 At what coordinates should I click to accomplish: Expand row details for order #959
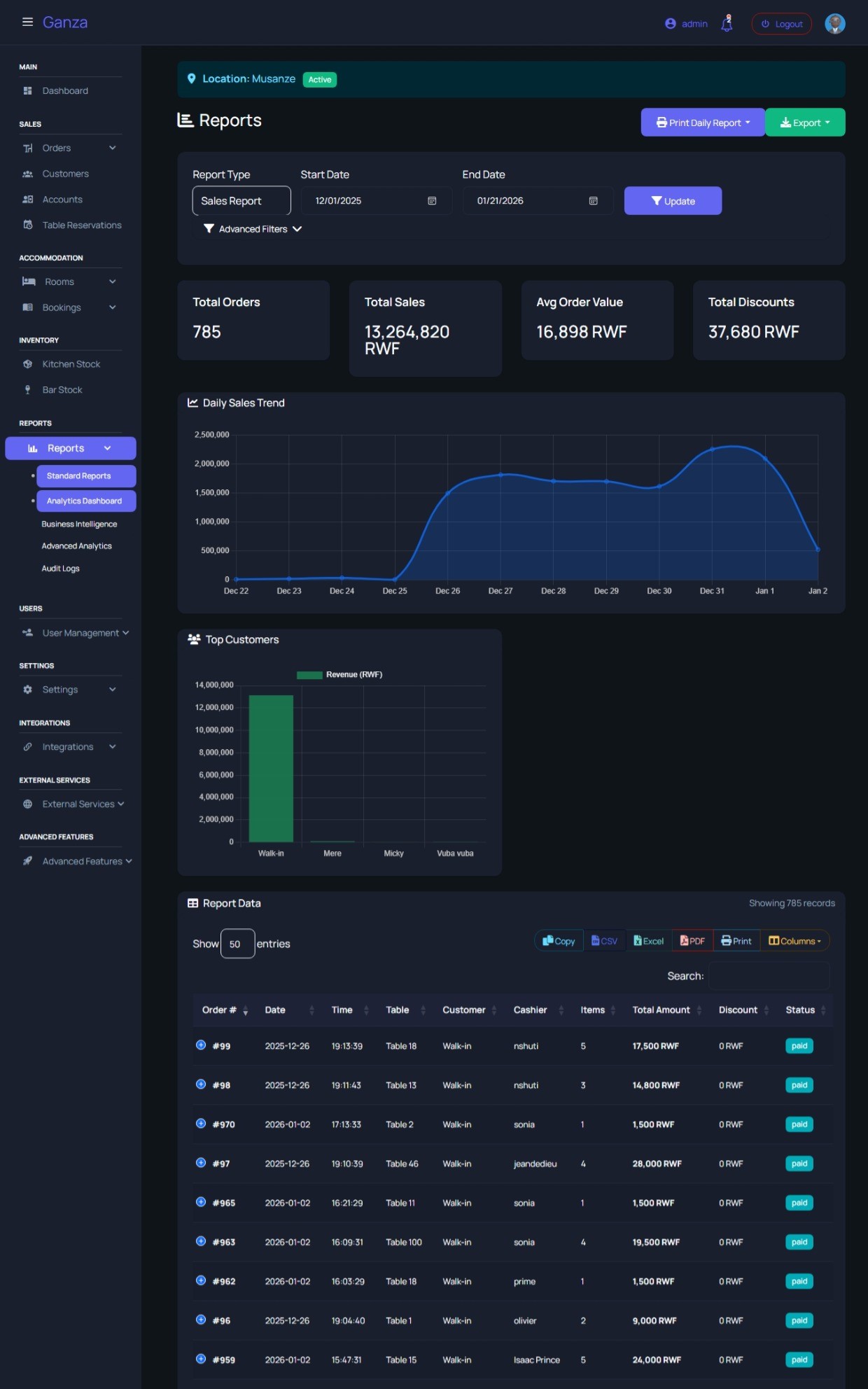(200, 1358)
